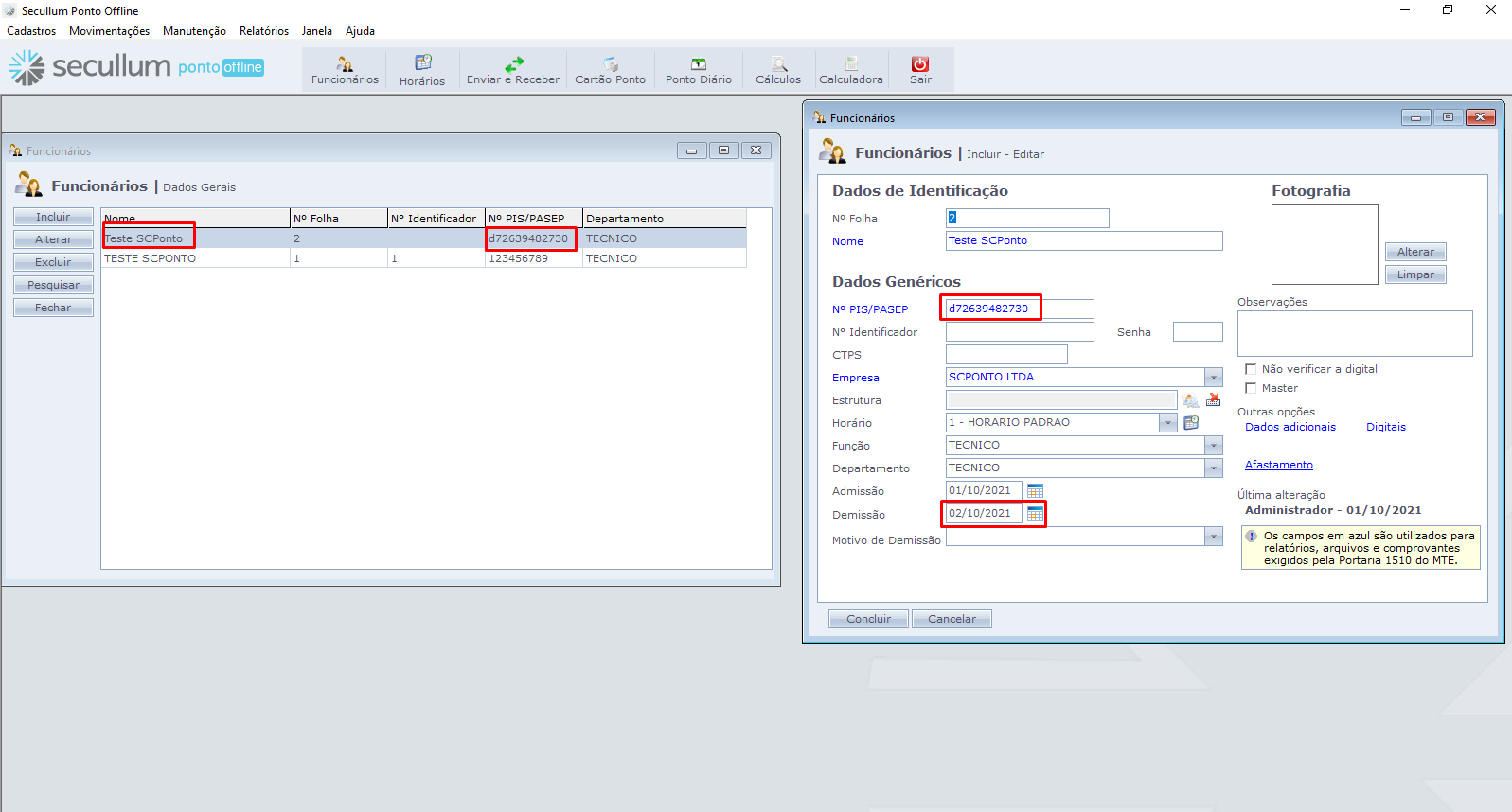Click the Horário details icon
The width and height of the screenshot is (1512, 812).
[1191, 422]
